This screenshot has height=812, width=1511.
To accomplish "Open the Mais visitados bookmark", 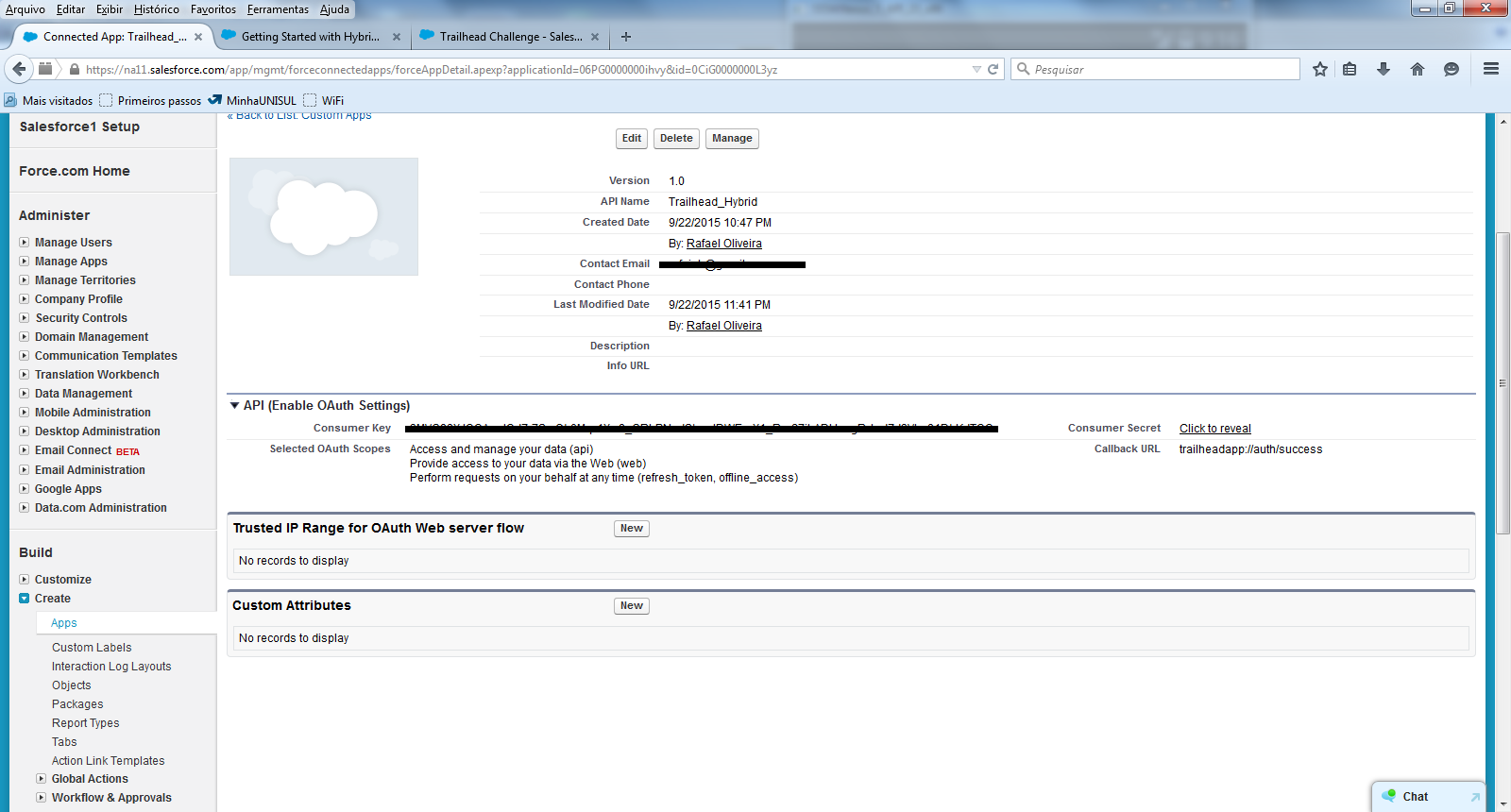I will click(48, 101).
